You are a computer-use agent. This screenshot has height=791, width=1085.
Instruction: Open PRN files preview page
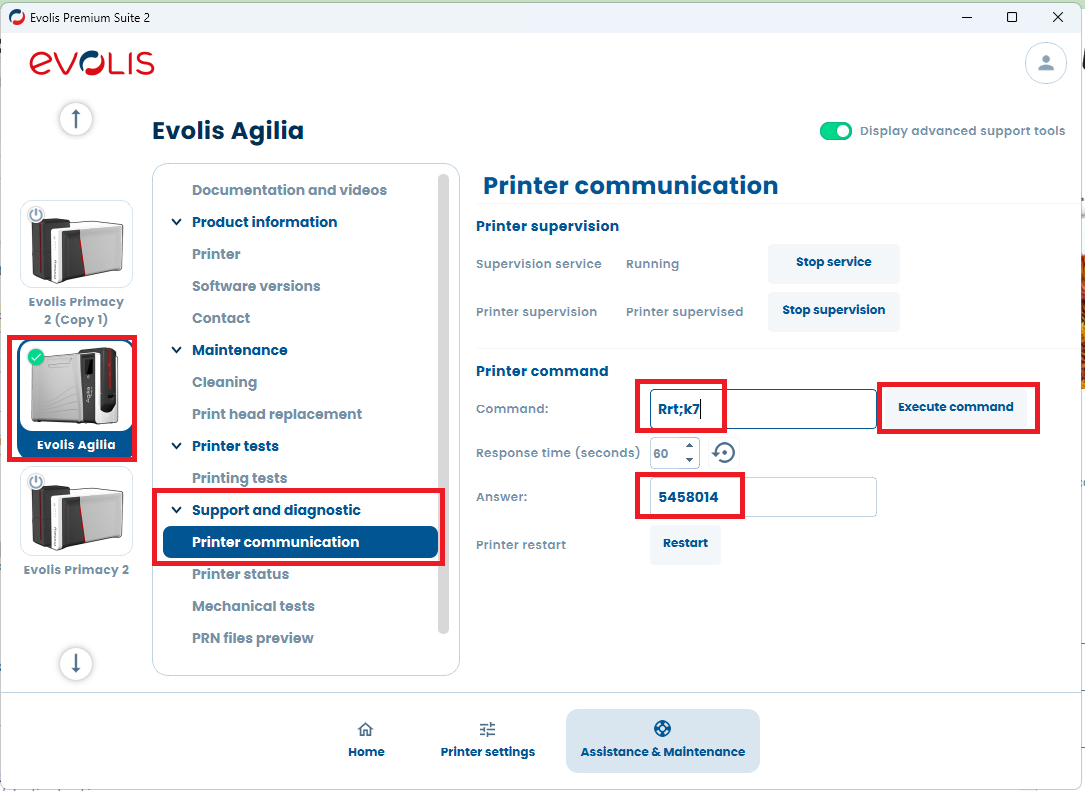(x=253, y=638)
